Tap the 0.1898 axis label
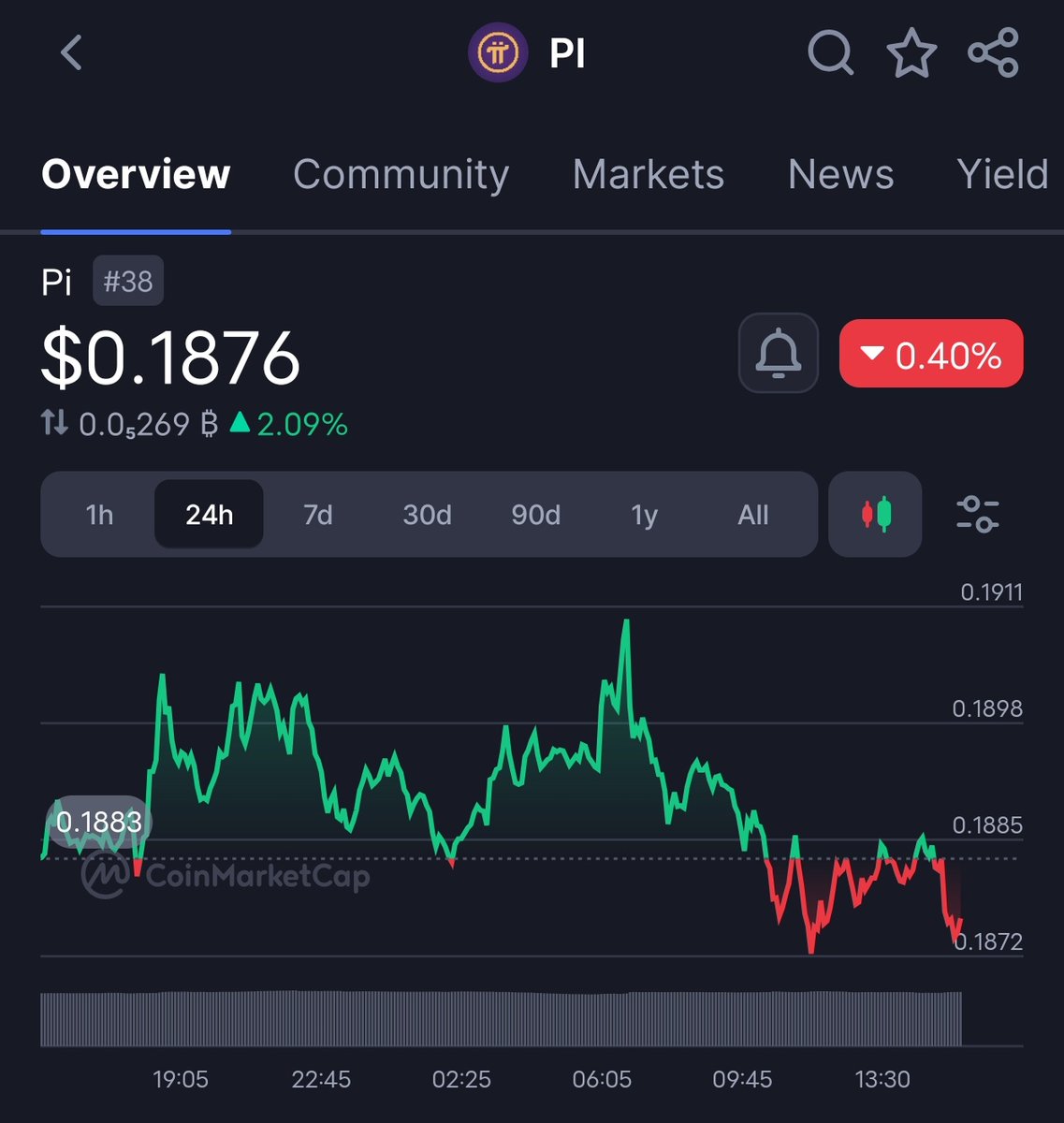Image resolution: width=1064 pixels, height=1123 pixels. coord(987,708)
